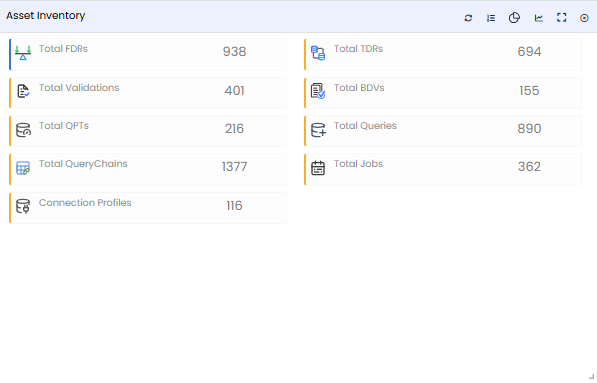The width and height of the screenshot is (597, 383).
Task: Click the QPTs count 216
Action: click(x=234, y=129)
